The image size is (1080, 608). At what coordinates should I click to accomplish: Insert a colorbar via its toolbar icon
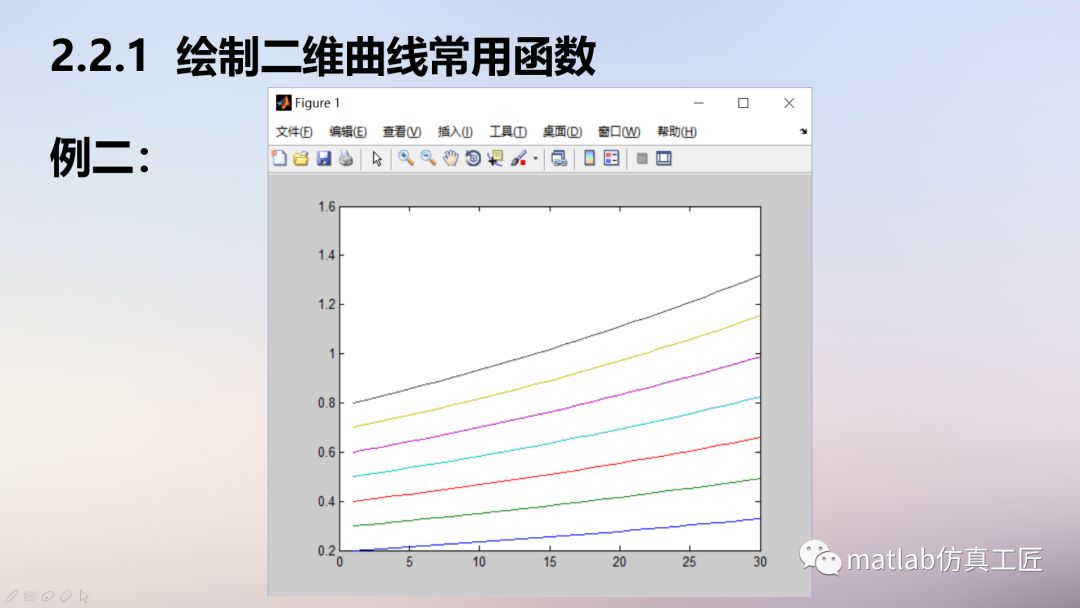click(x=589, y=158)
